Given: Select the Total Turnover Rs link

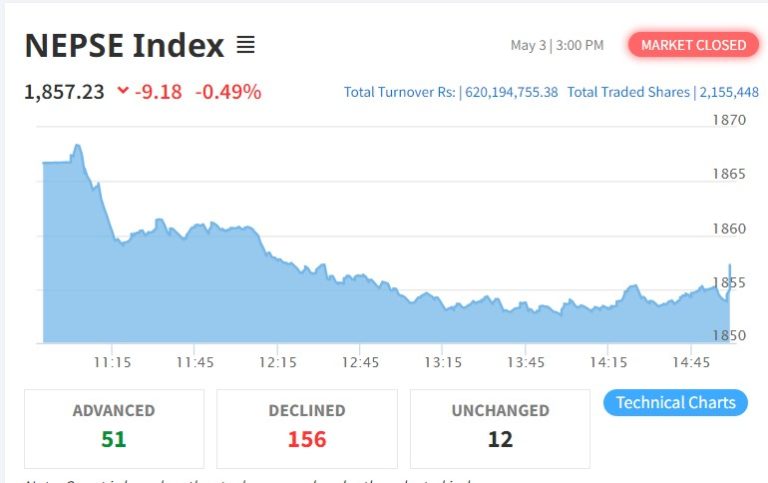Looking at the screenshot, I should click(400, 92).
